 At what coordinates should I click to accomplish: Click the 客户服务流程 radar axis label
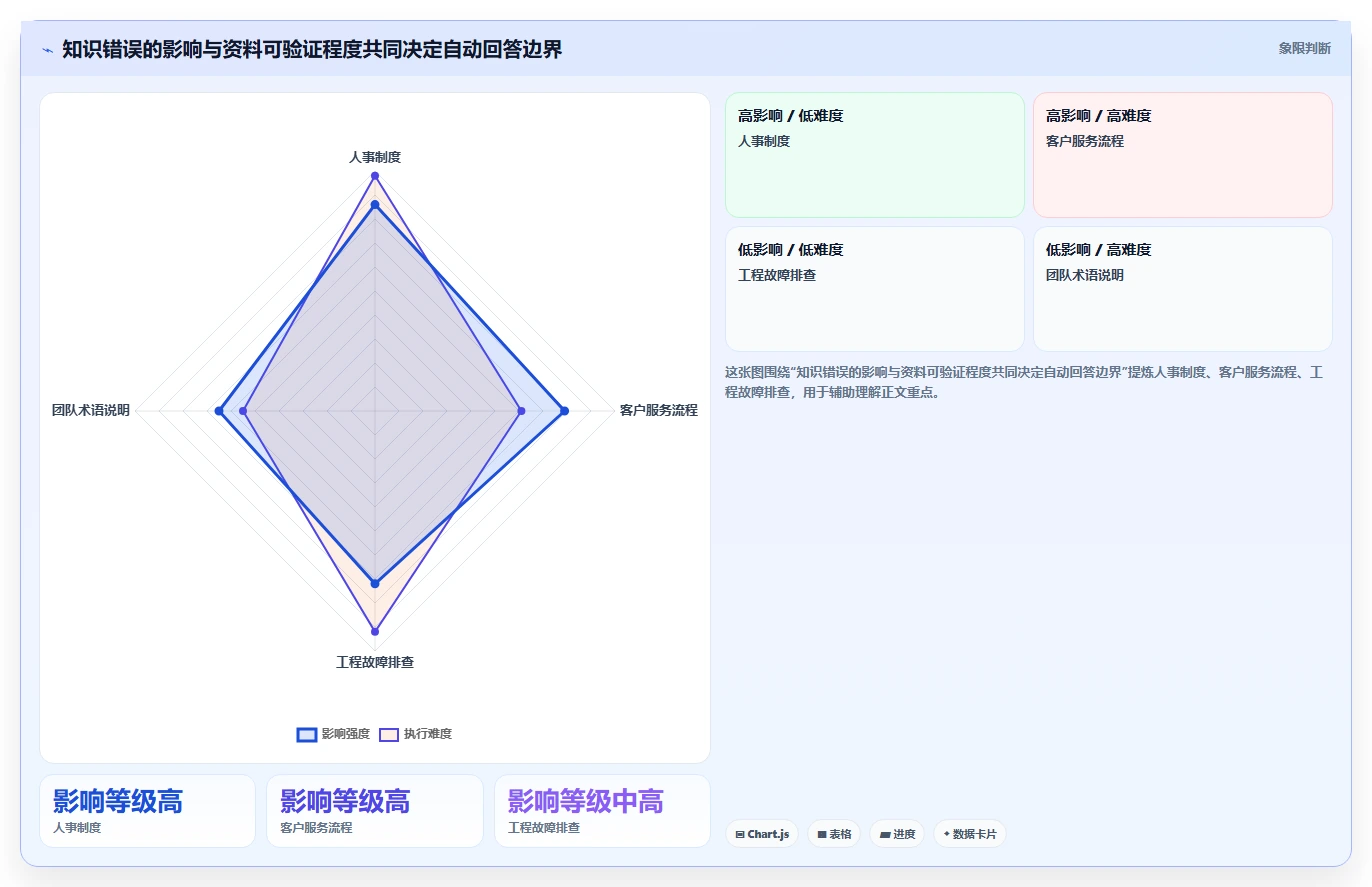pos(658,410)
